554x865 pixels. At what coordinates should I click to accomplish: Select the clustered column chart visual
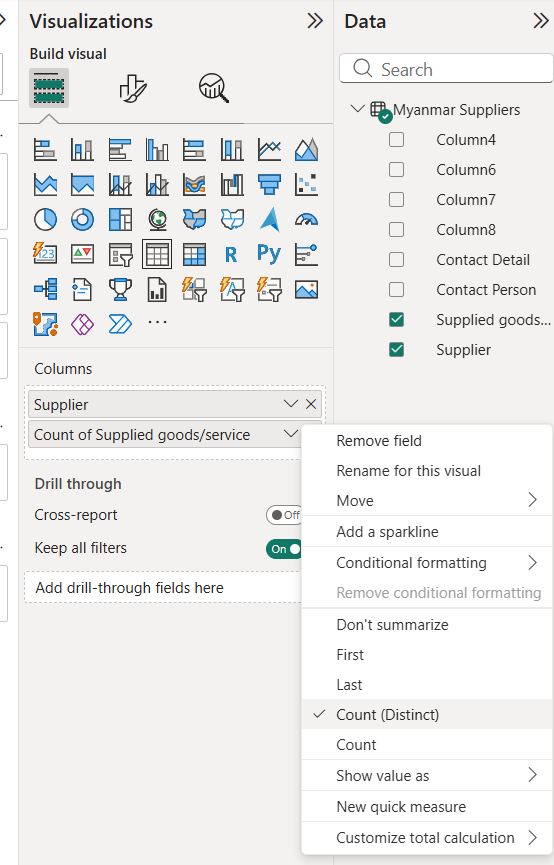[x=157, y=149]
